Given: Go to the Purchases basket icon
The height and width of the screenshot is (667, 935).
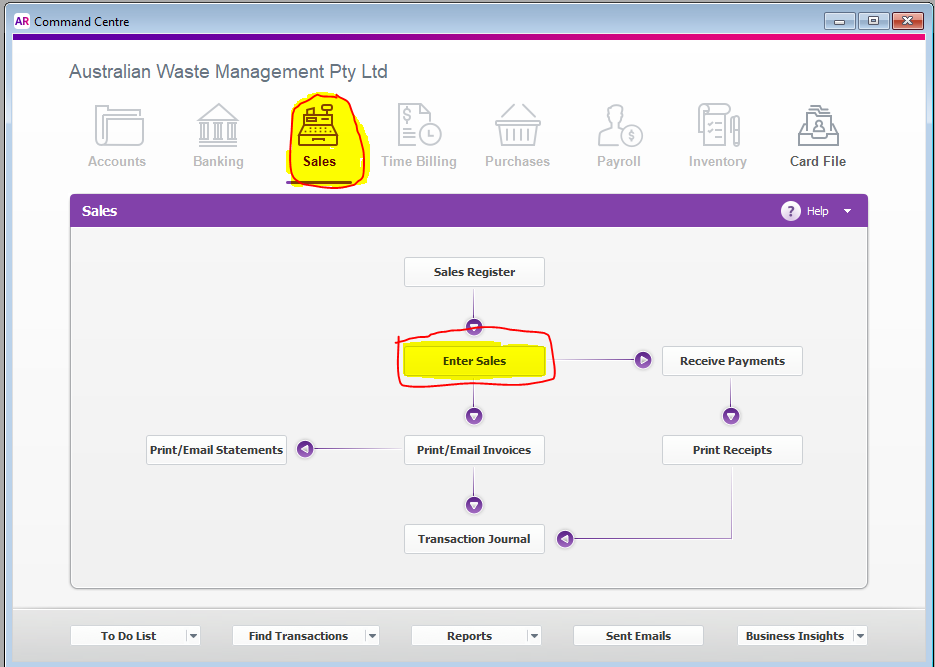Looking at the screenshot, I should [518, 125].
